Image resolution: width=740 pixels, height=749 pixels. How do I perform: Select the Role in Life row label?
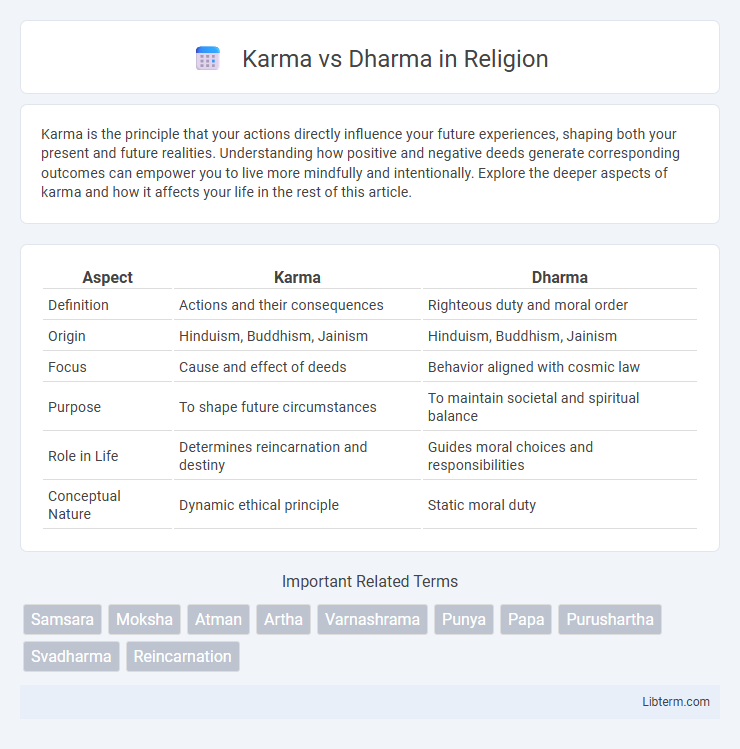[83, 456]
